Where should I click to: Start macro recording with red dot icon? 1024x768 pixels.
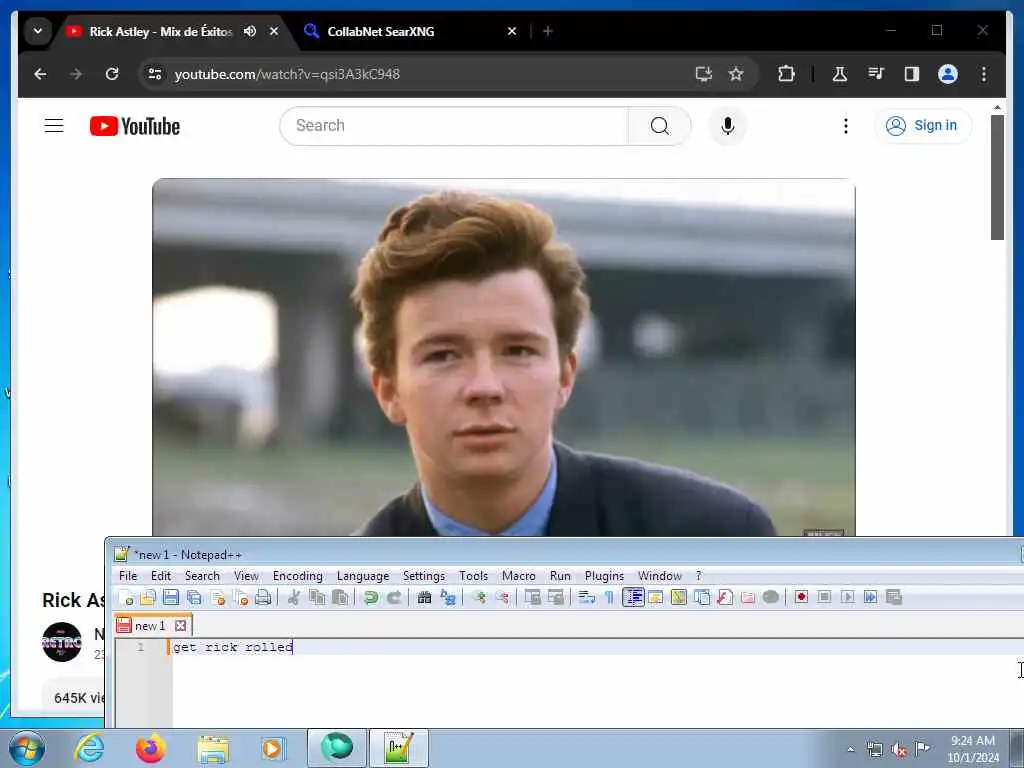click(801, 598)
